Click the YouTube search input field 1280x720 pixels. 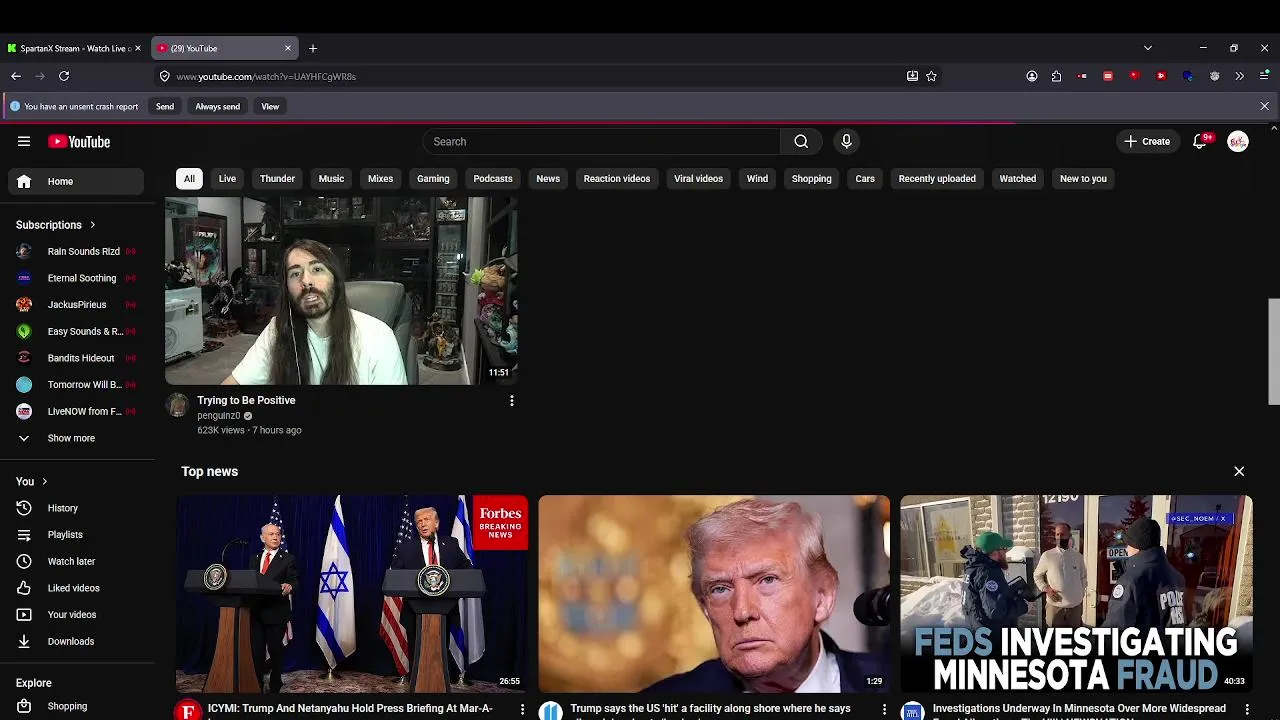pyautogui.click(x=602, y=142)
